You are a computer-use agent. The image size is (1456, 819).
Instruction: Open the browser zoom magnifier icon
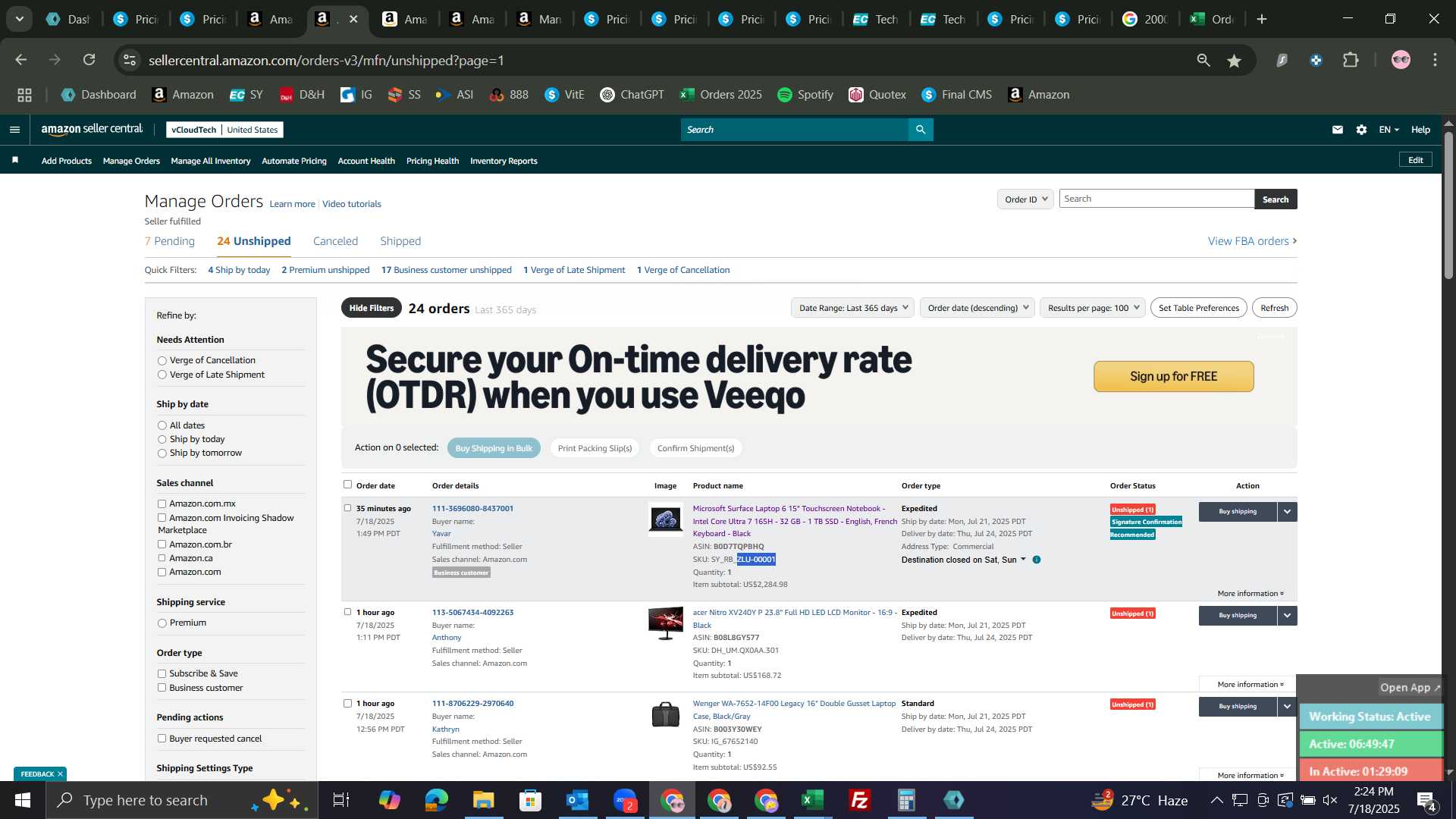(x=1203, y=60)
